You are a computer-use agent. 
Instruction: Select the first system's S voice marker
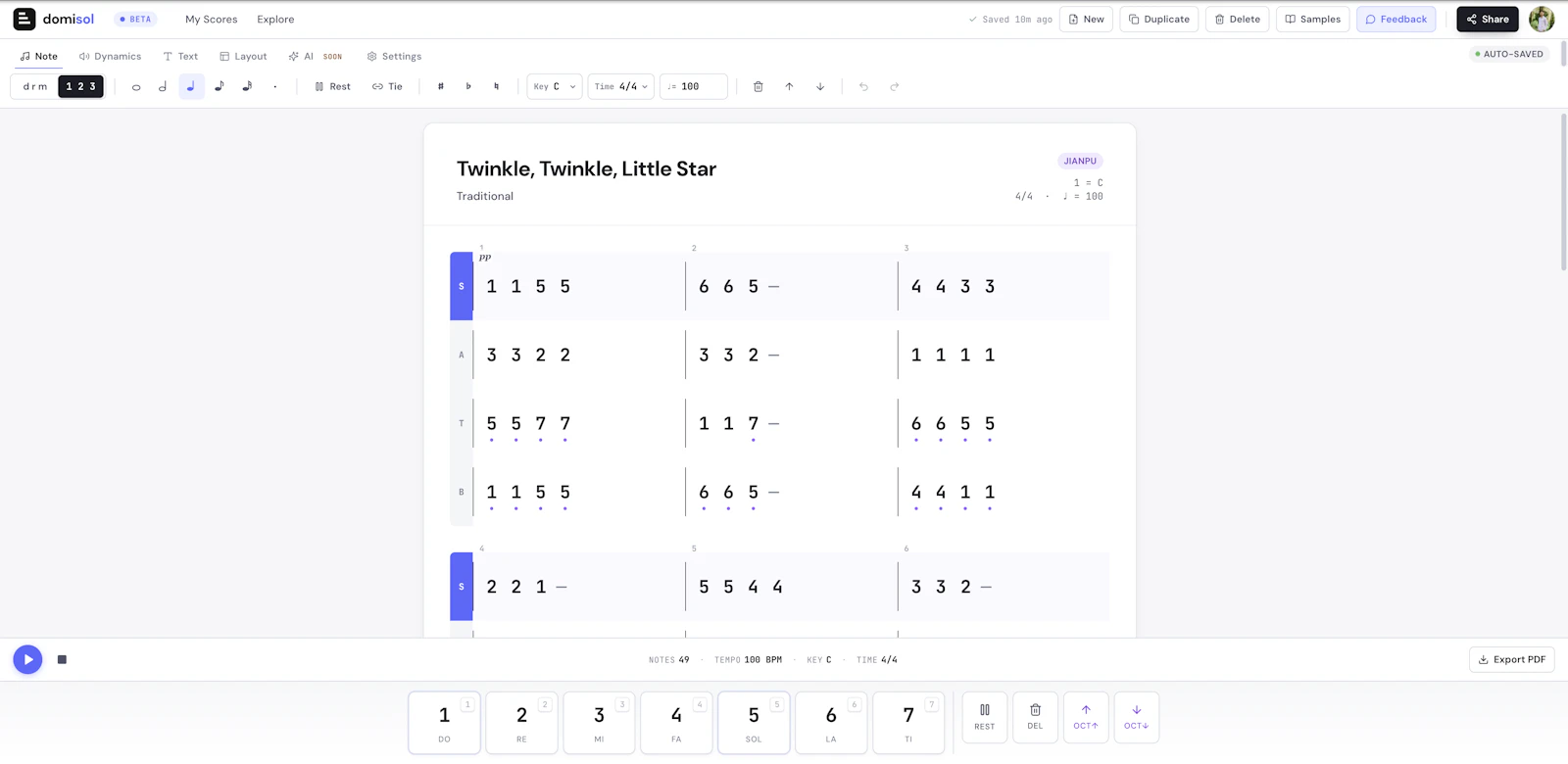pos(462,286)
